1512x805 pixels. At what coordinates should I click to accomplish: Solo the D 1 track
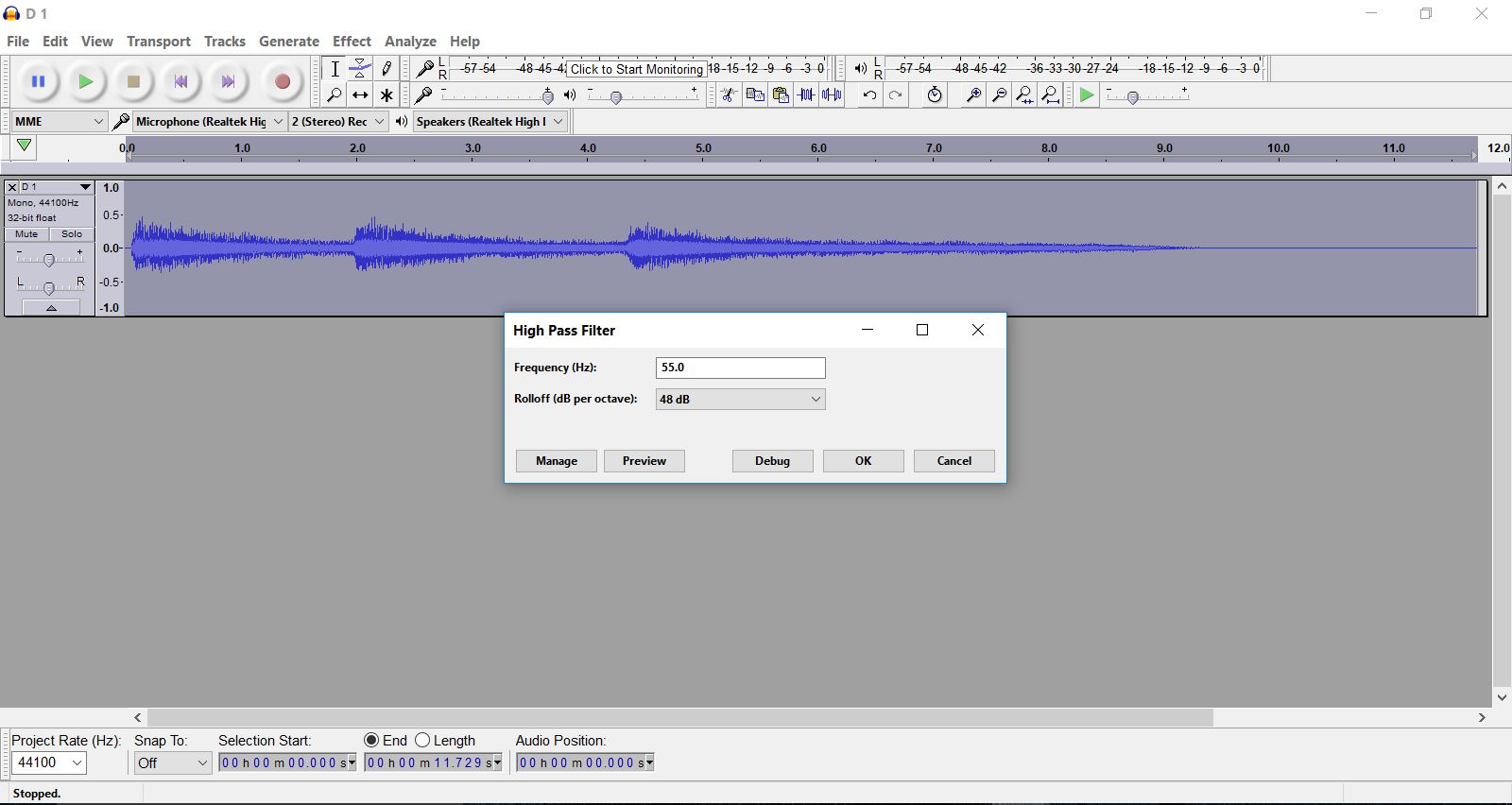point(72,234)
